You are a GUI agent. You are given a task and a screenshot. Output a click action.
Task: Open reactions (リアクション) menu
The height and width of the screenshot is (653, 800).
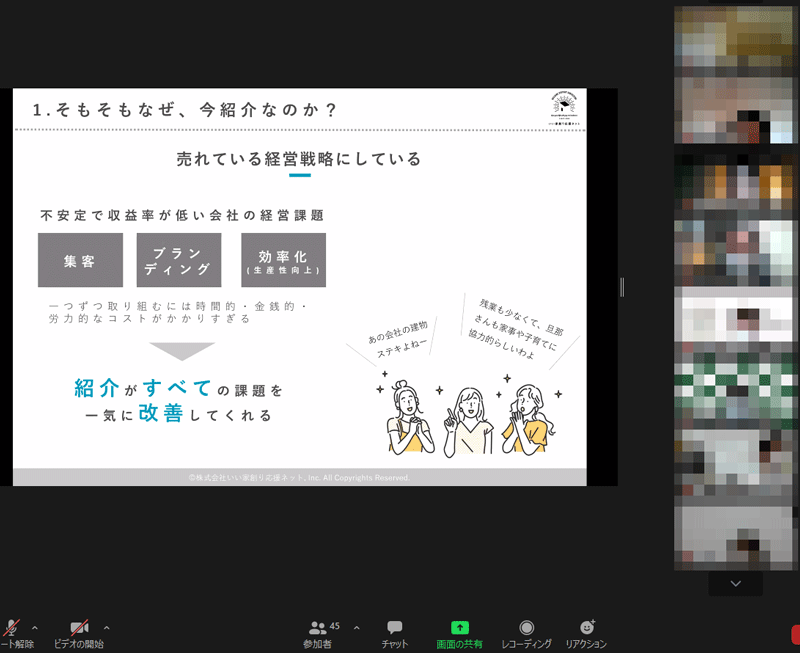click(586, 633)
